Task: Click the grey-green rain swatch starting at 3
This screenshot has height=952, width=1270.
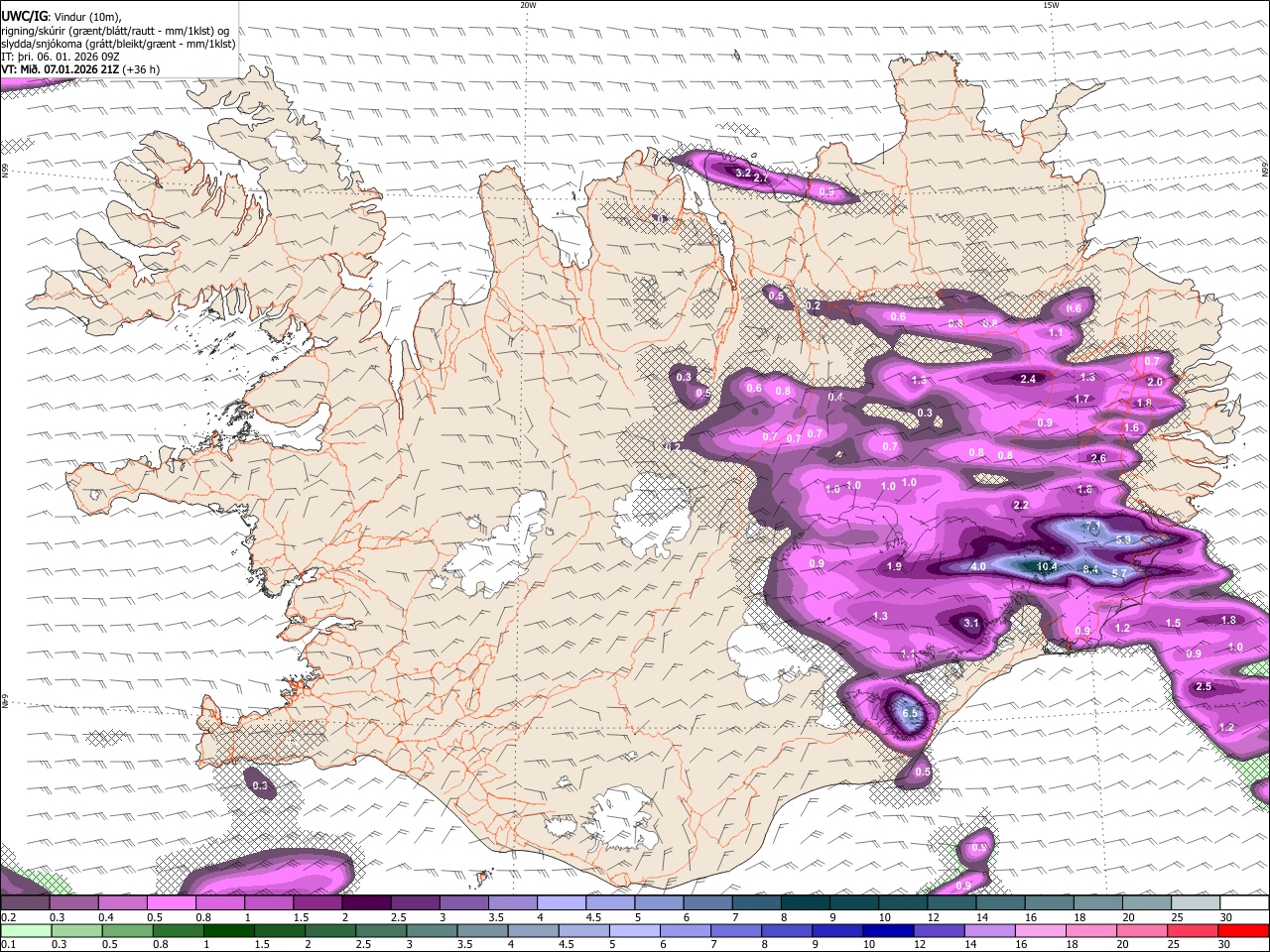Action: click(433, 930)
